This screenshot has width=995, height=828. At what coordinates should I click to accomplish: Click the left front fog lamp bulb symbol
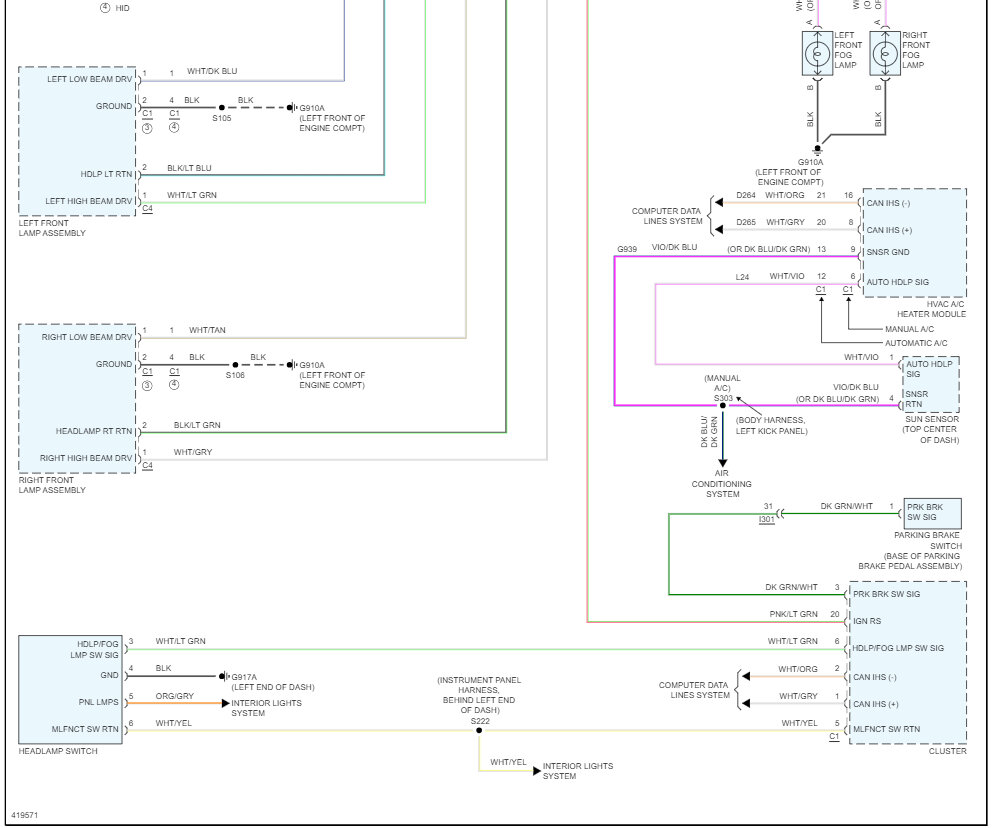[x=817, y=54]
